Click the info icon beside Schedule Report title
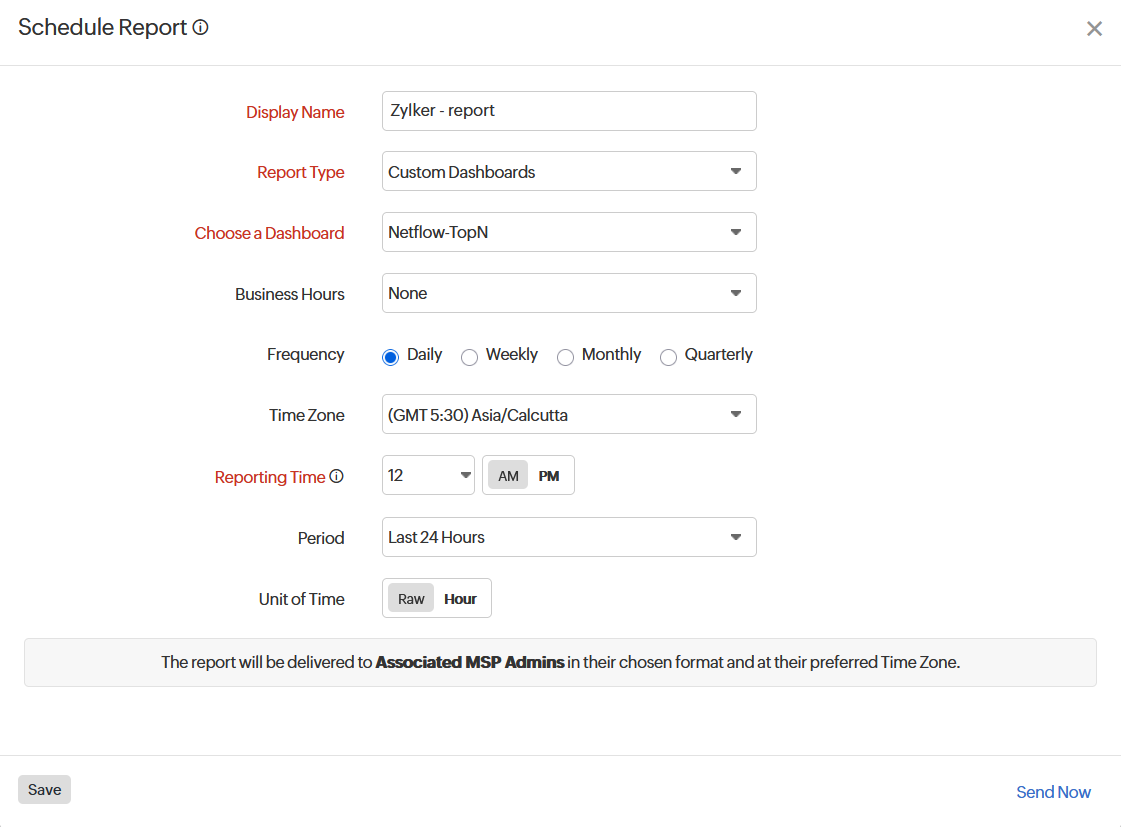This screenshot has width=1121, height=827. pyautogui.click(x=200, y=27)
